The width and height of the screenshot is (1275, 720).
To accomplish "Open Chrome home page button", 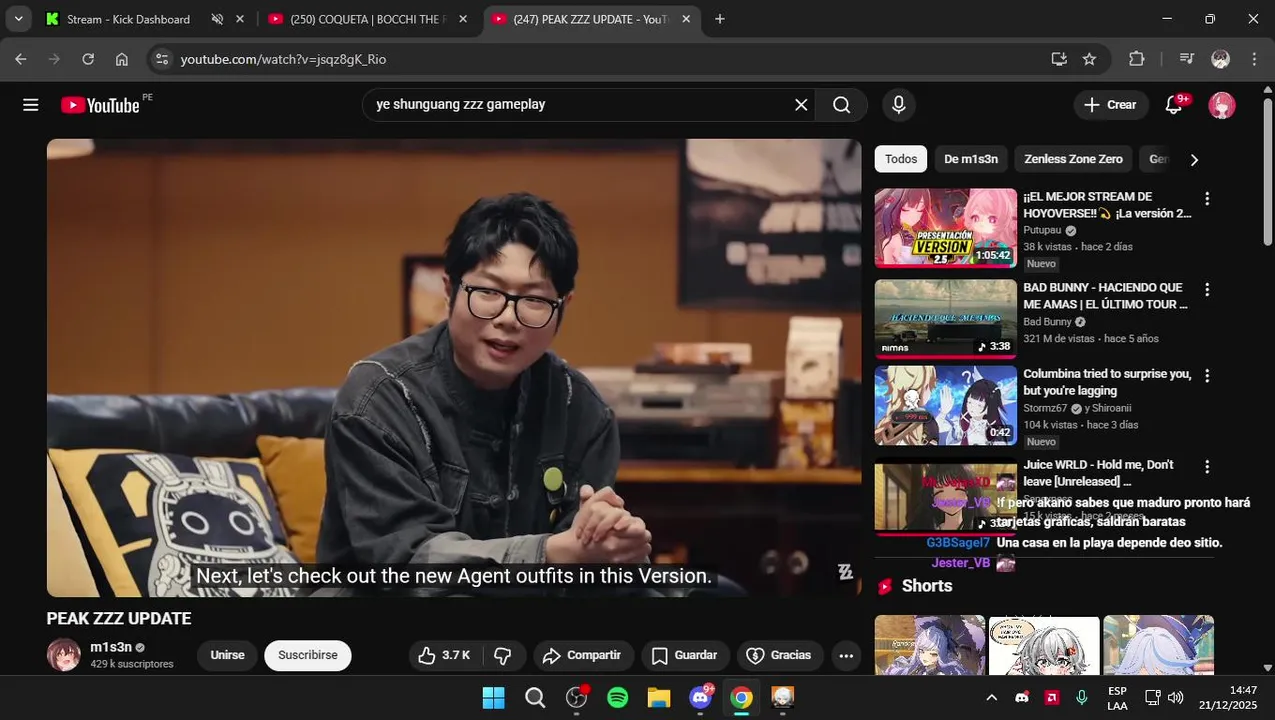I will tap(122, 59).
